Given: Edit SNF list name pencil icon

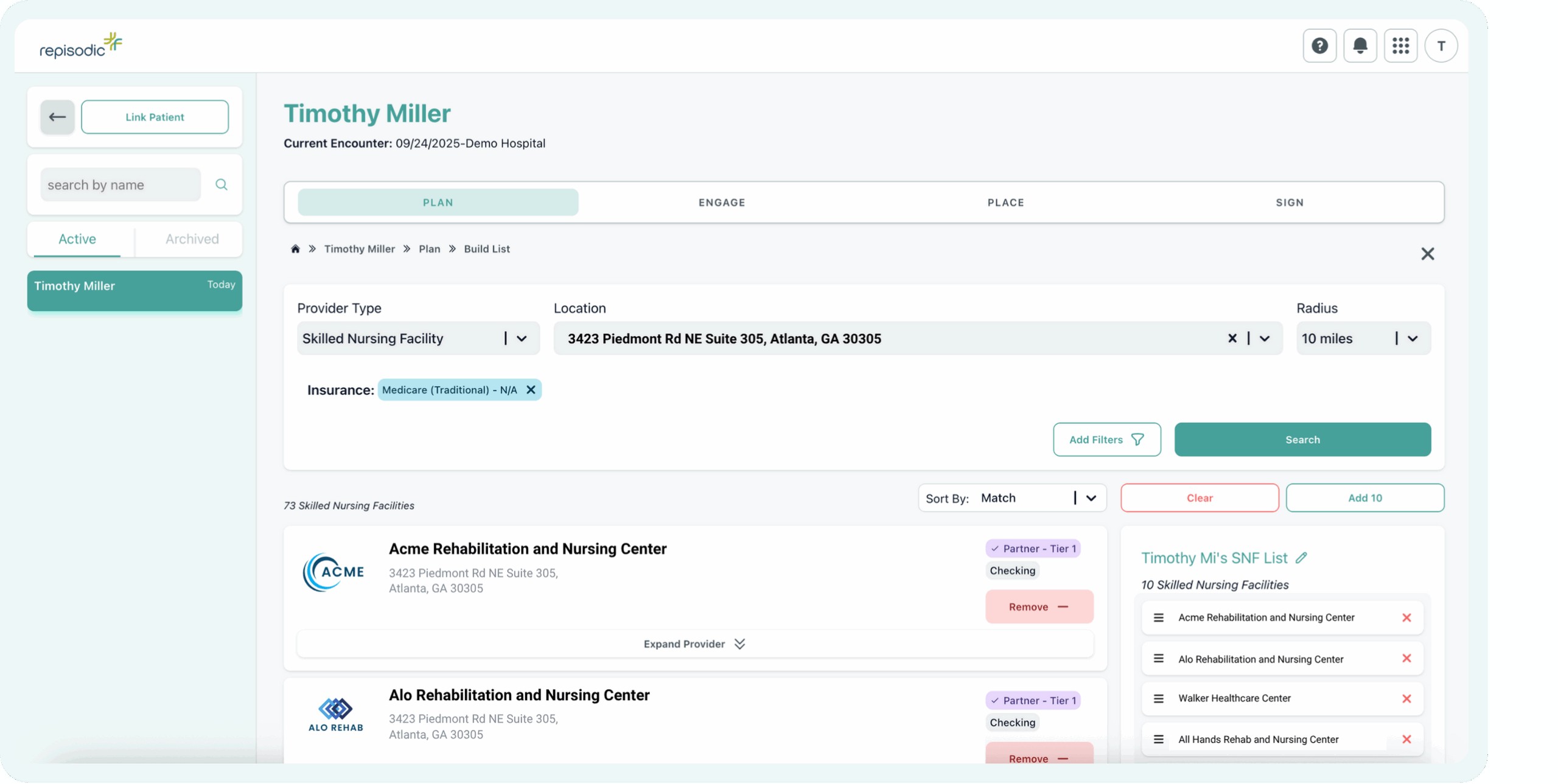Looking at the screenshot, I should pos(1301,558).
